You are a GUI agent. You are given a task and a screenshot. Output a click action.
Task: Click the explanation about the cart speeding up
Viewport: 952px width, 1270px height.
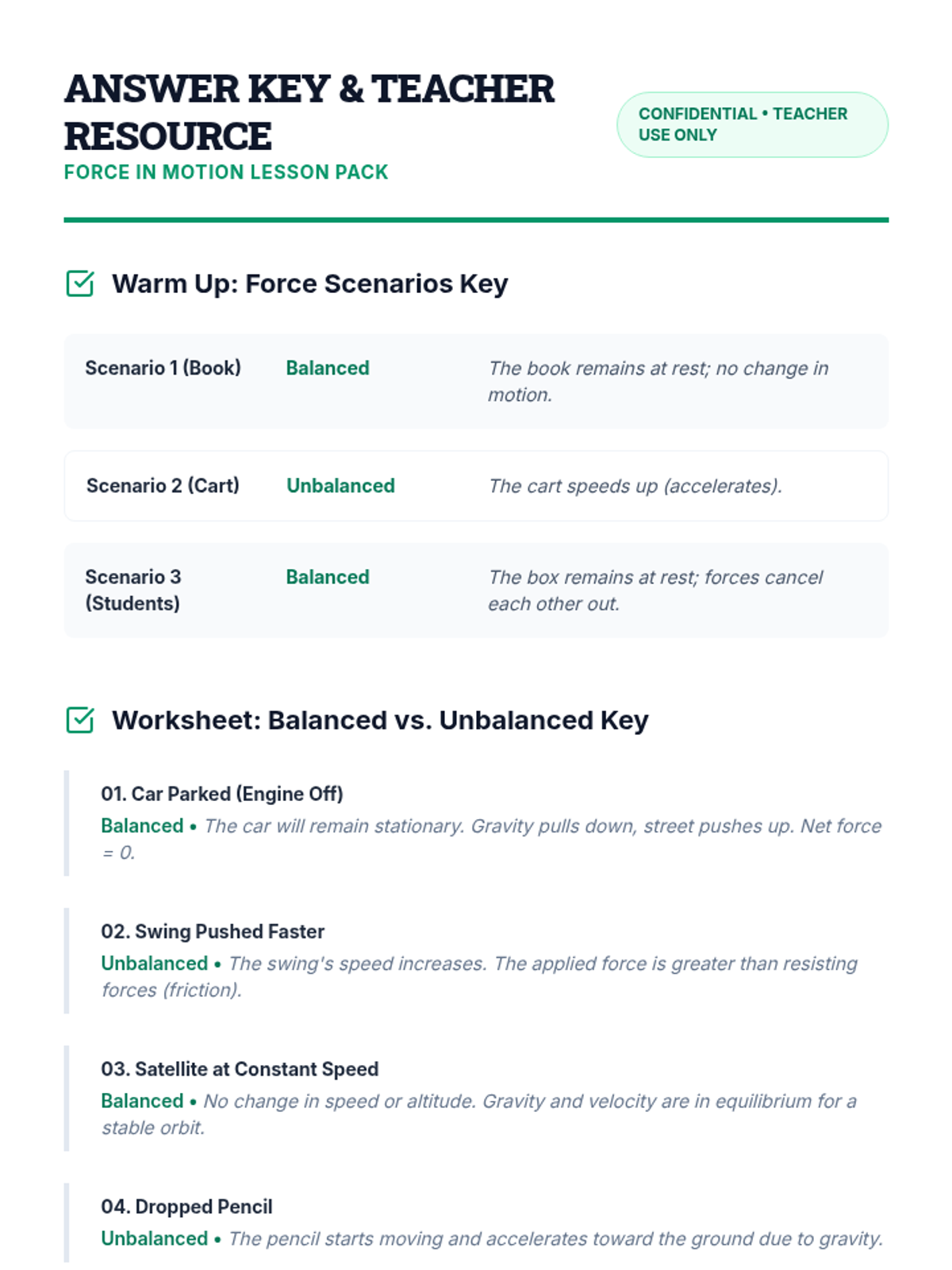[635, 486]
